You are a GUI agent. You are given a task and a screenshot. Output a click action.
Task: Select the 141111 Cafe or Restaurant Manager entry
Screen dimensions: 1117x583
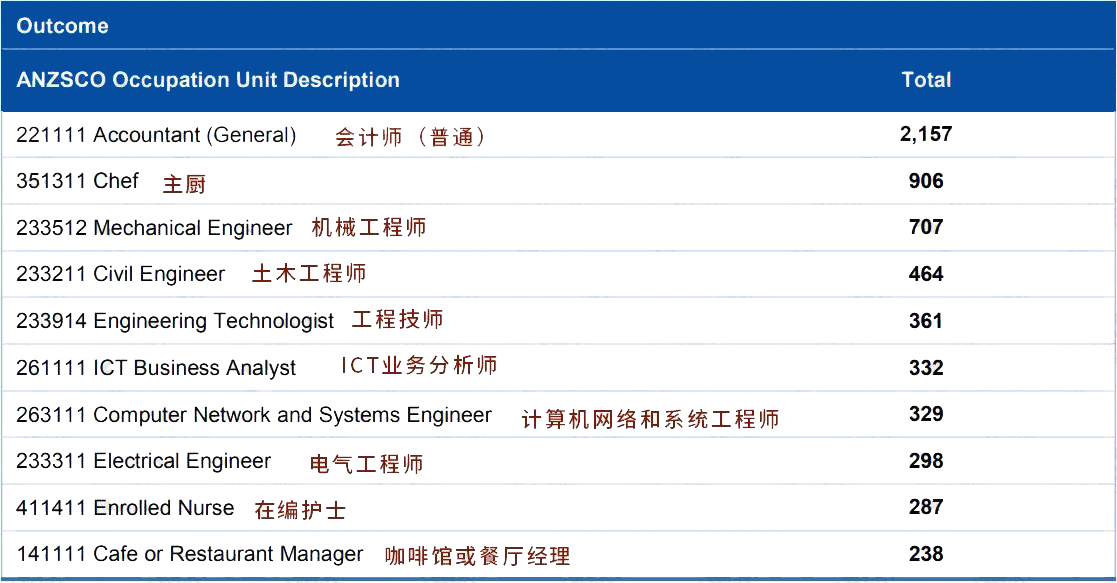pos(190,554)
